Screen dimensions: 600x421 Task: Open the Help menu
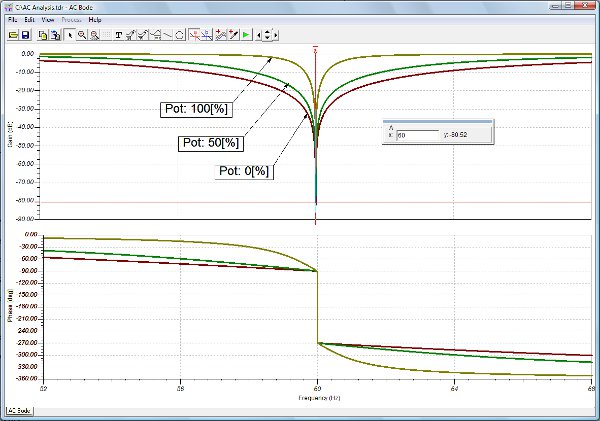pos(95,19)
